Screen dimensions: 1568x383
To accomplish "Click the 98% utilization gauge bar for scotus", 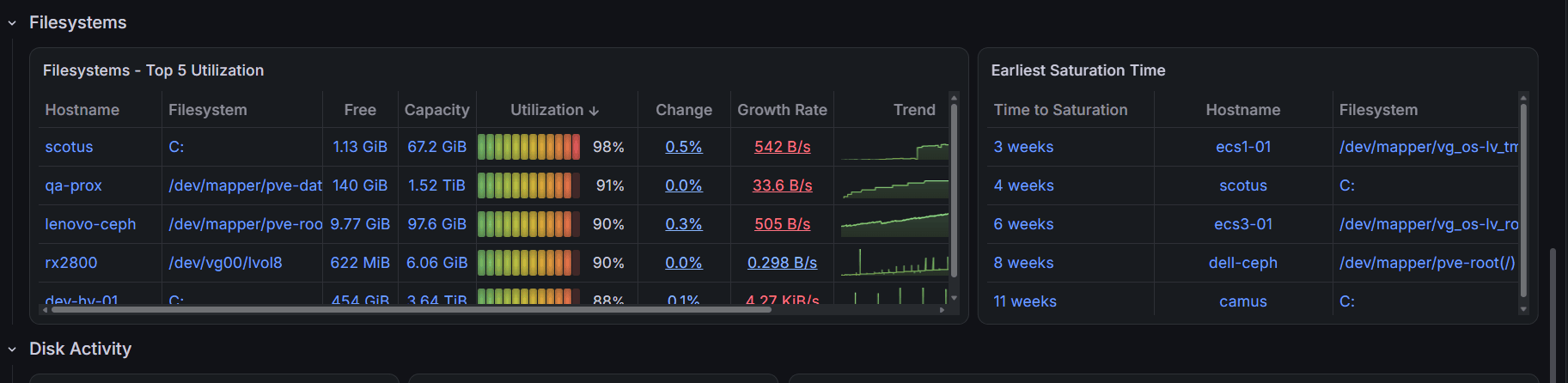I will tap(528, 147).
